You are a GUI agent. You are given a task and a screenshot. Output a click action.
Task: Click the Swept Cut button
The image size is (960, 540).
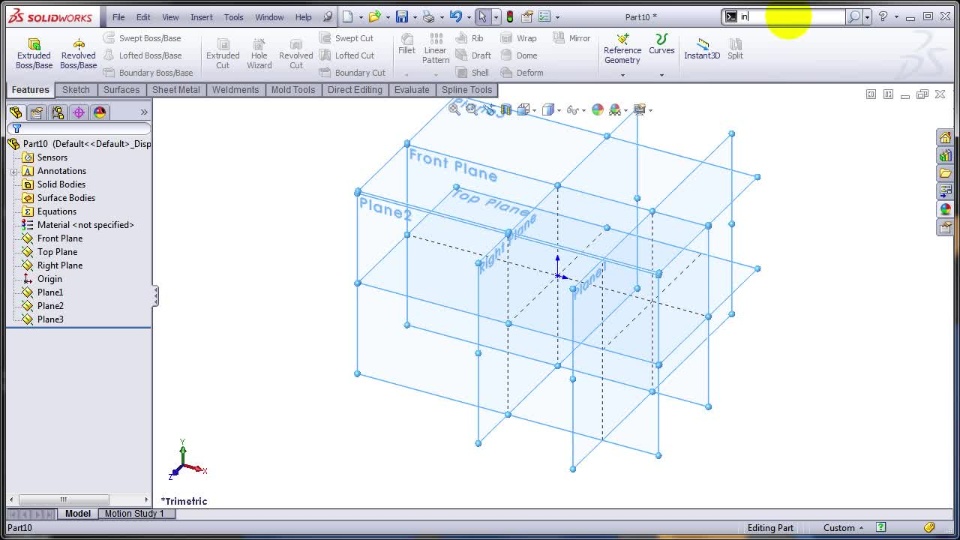347,38
